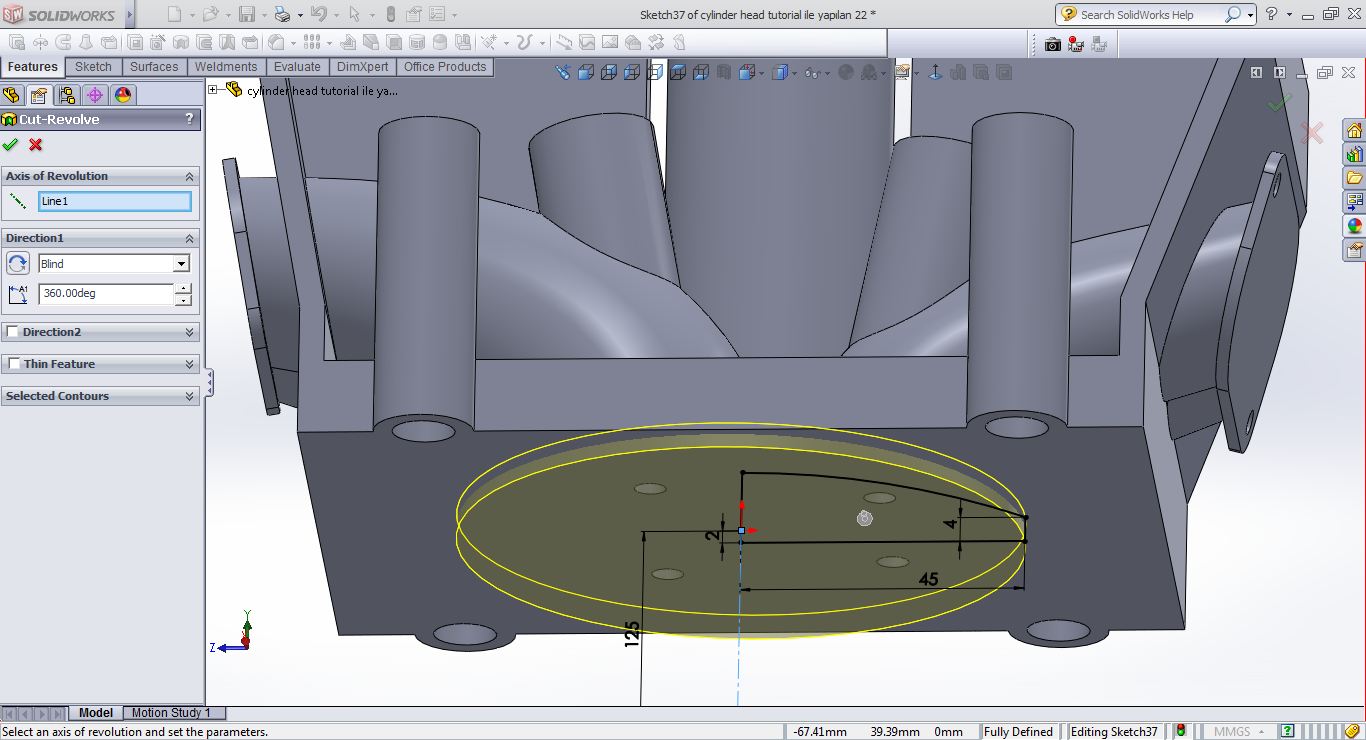Open the Design Library task pane icon

click(1354, 155)
